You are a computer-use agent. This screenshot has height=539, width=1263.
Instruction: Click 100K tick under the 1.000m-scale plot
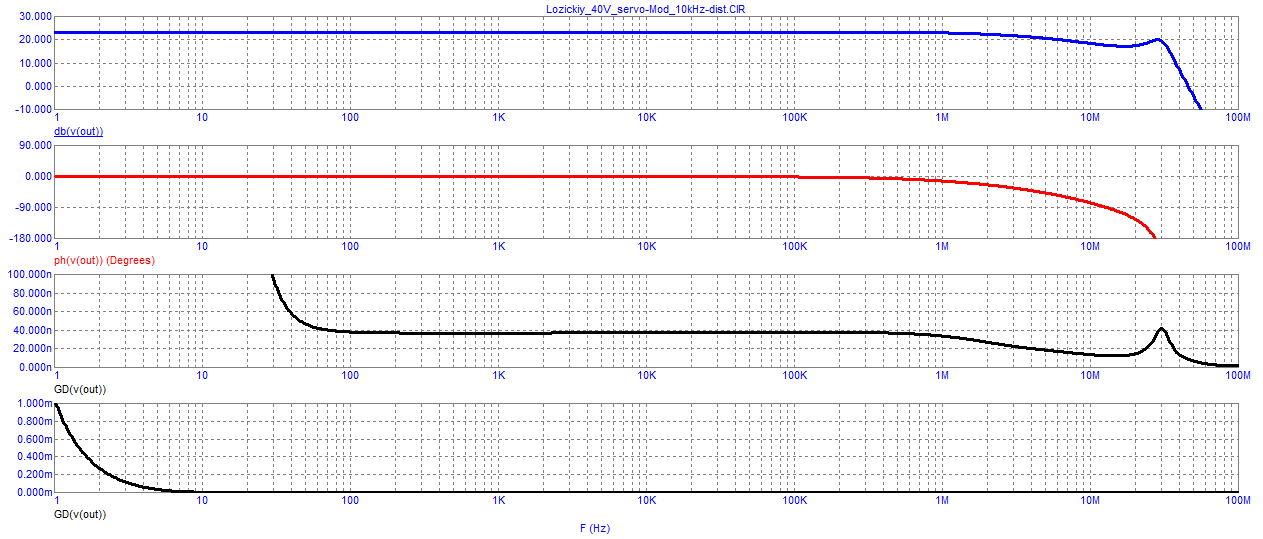[794, 500]
